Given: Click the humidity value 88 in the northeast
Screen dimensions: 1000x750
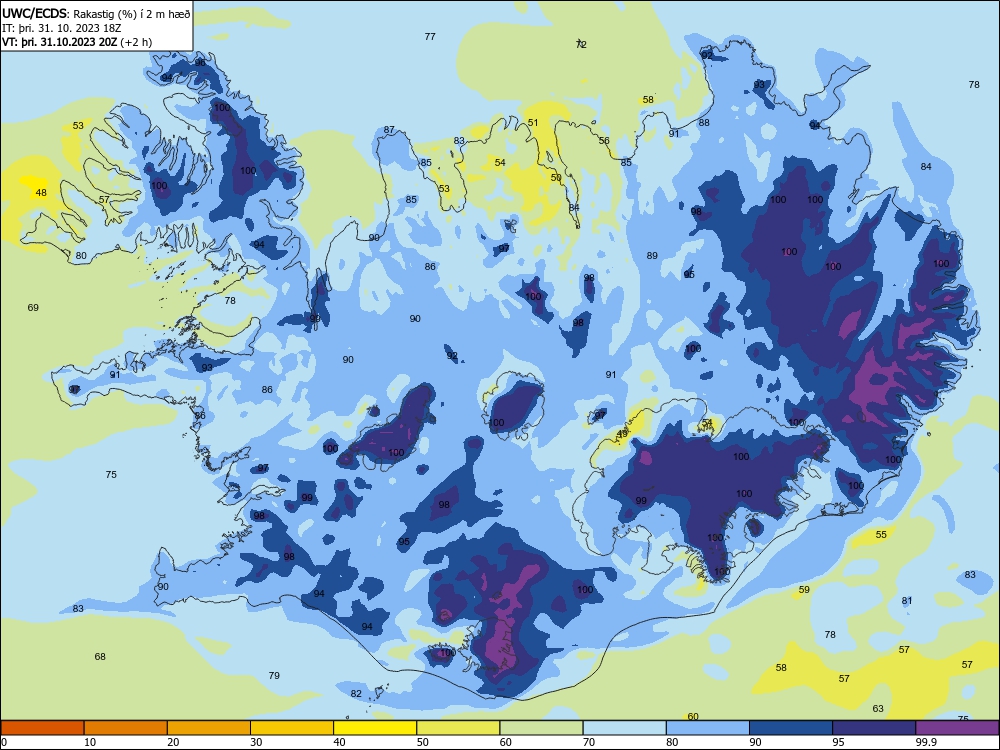Looking at the screenshot, I should 704,122.
